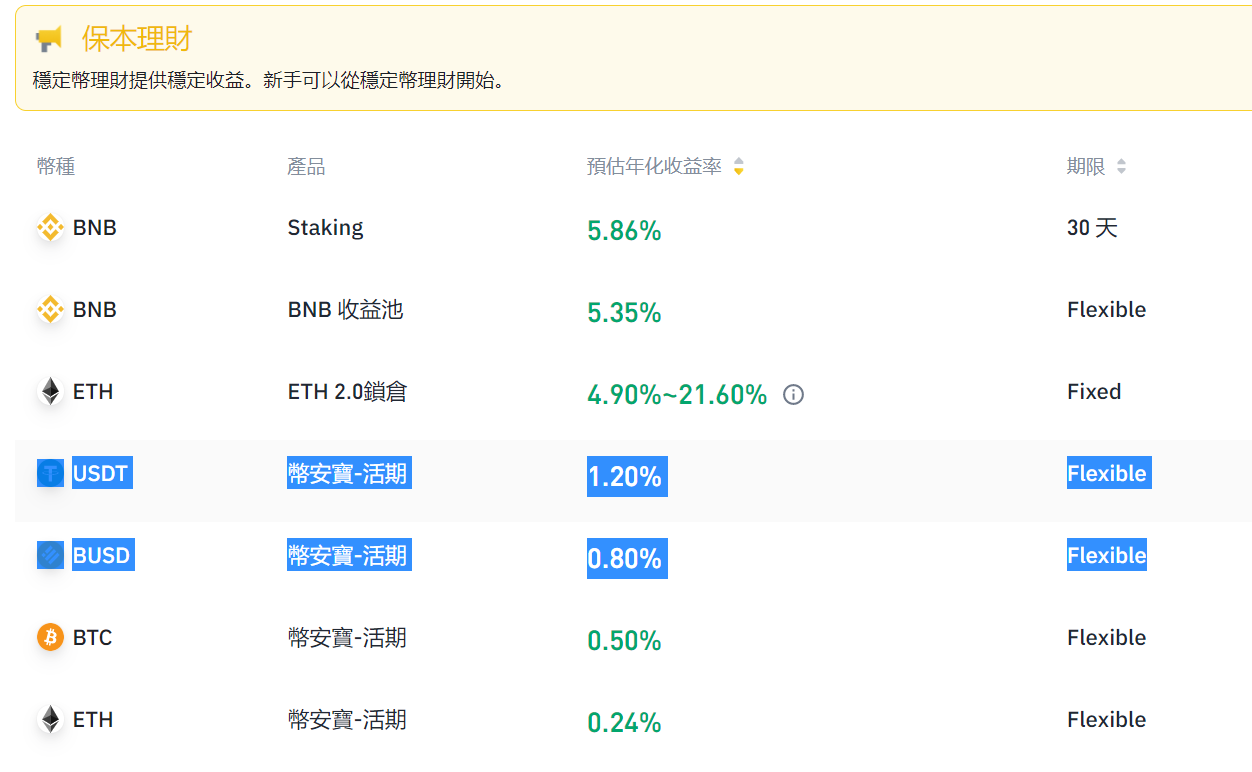The height and width of the screenshot is (772, 1252).
Task: Click the BNB name in the Staking row
Action: click(95, 228)
